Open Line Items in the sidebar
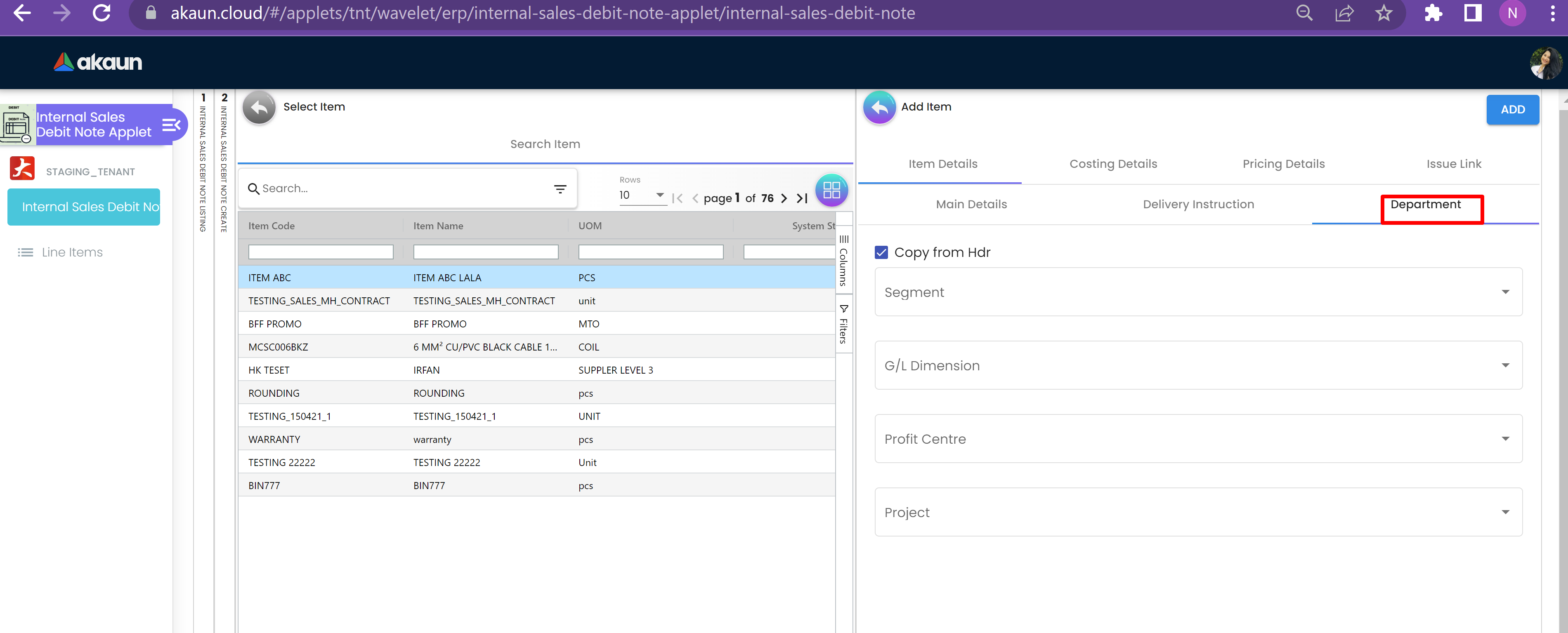The image size is (1568, 633). (72, 252)
